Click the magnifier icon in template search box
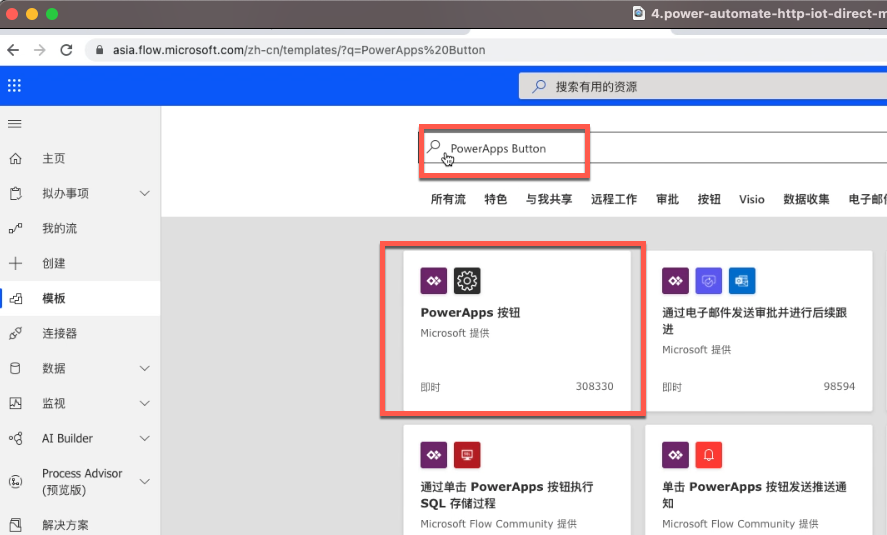Viewport: 887px width, 535px height. pyautogui.click(x=433, y=146)
